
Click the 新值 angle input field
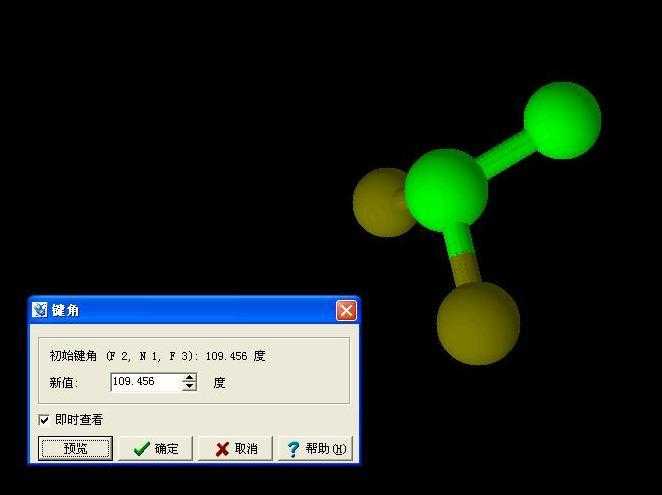(145, 382)
